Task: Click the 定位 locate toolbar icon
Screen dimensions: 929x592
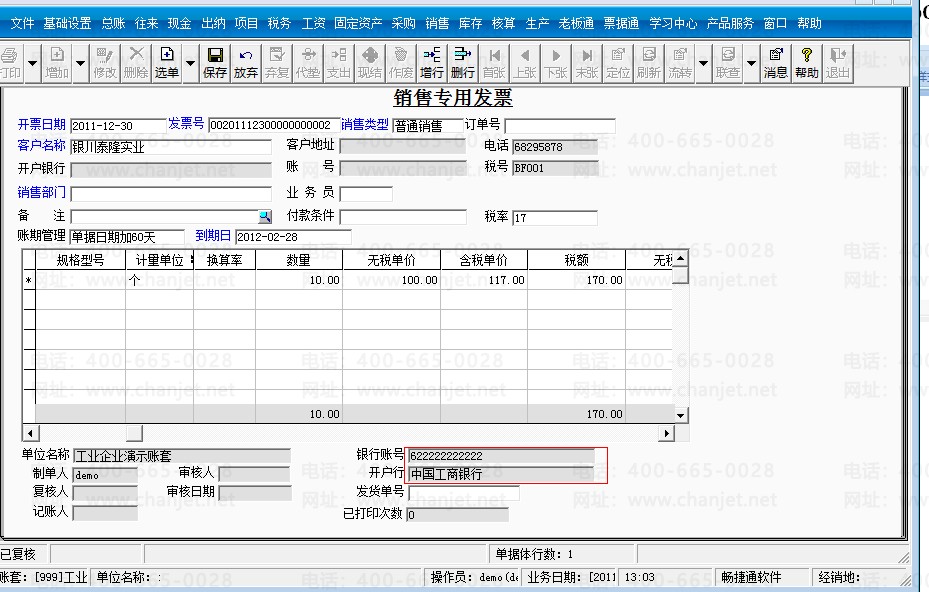Action: pyautogui.click(x=618, y=63)
